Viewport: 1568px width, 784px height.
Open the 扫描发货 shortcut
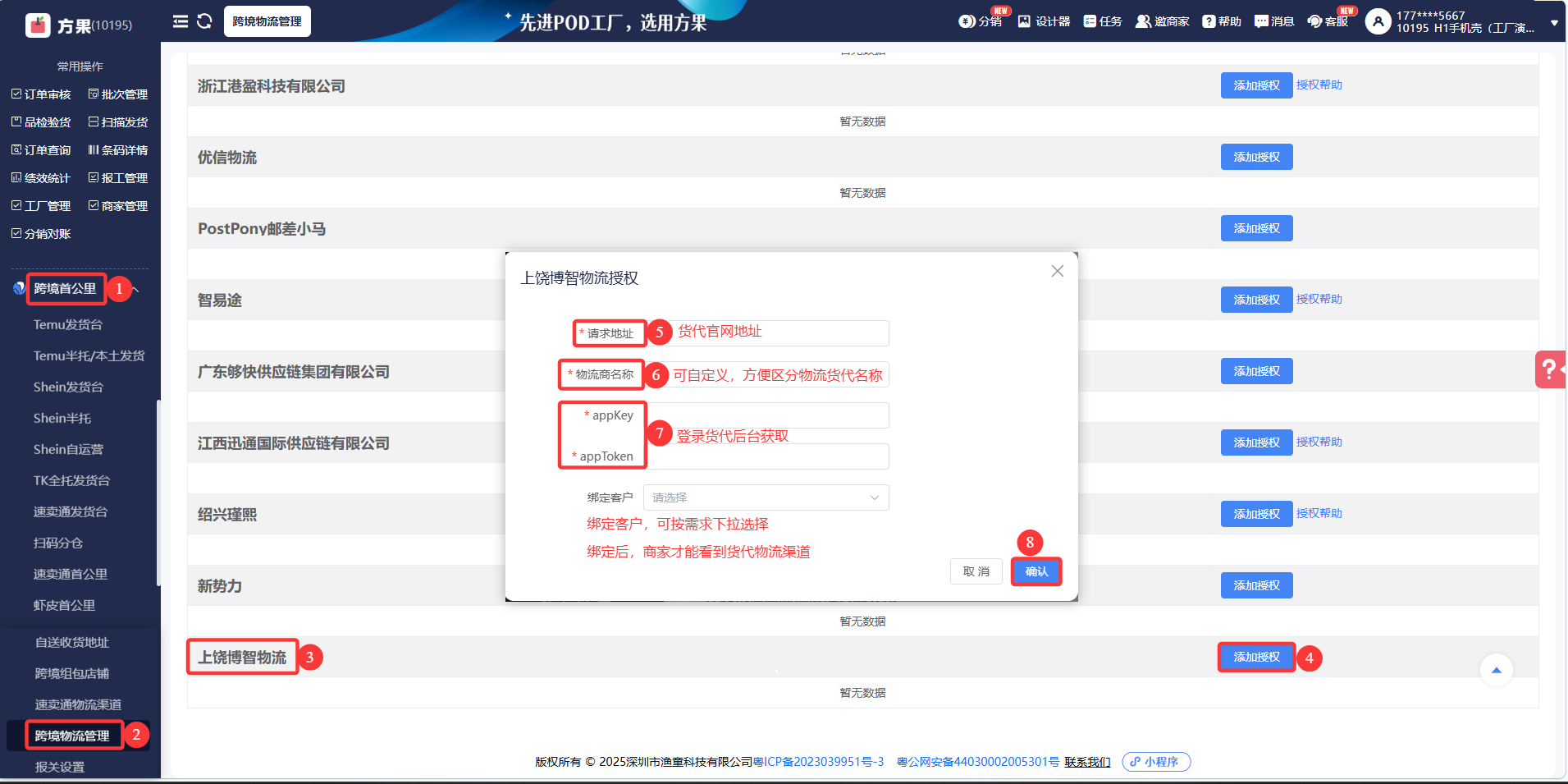118,122
